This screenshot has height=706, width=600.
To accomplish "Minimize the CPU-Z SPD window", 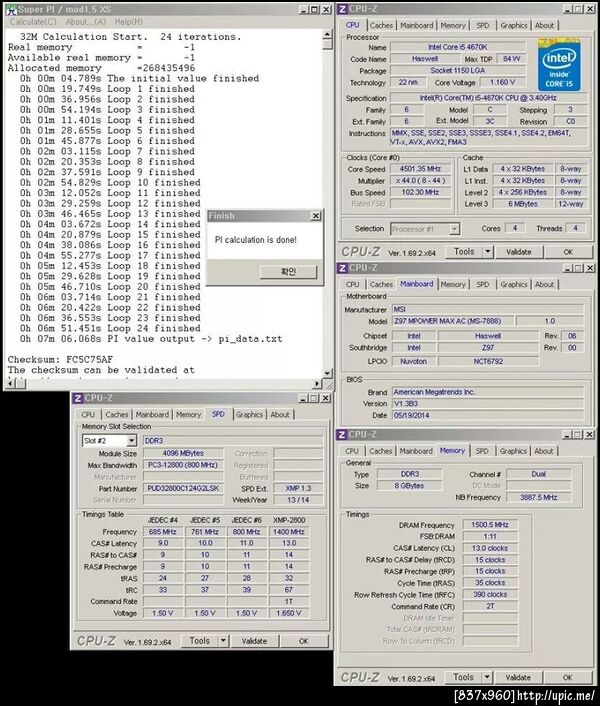I will pyautogui.click(x=303, y=398).
